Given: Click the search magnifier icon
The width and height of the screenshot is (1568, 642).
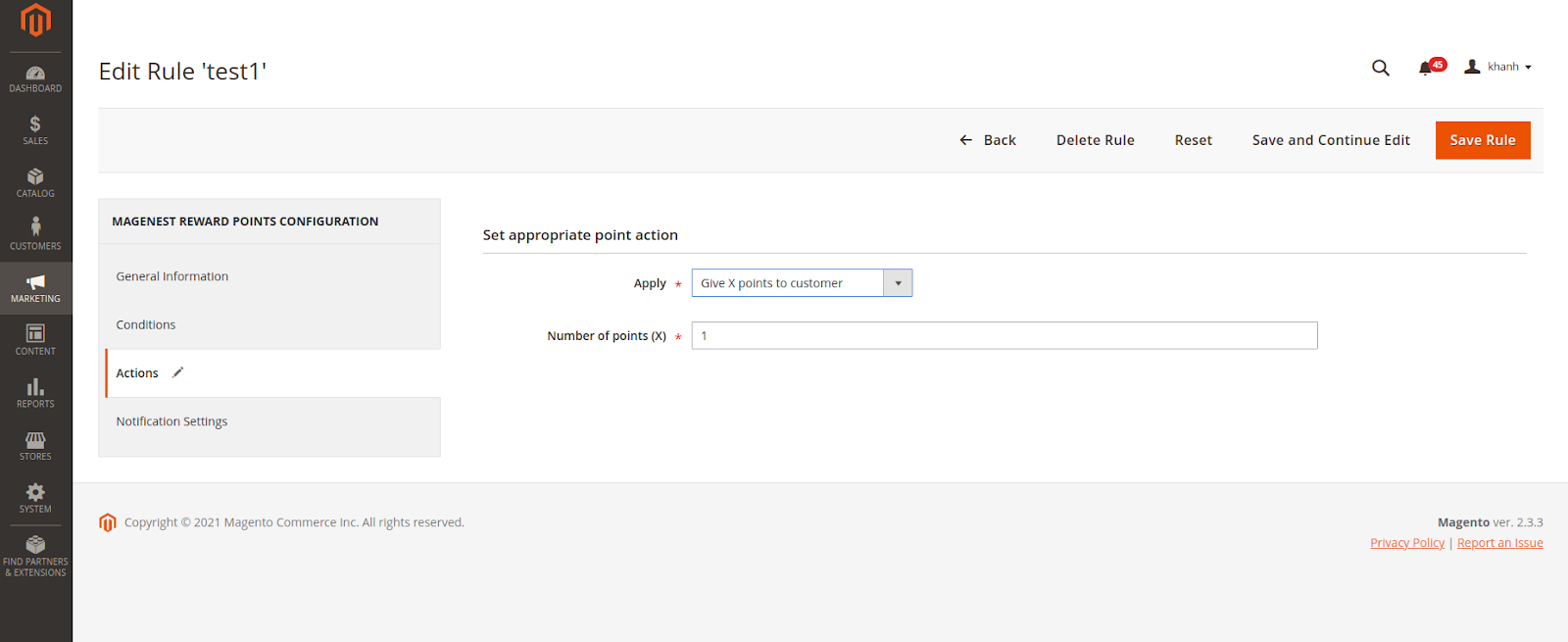Looking at the screenshot, I should coord(1380,68).
